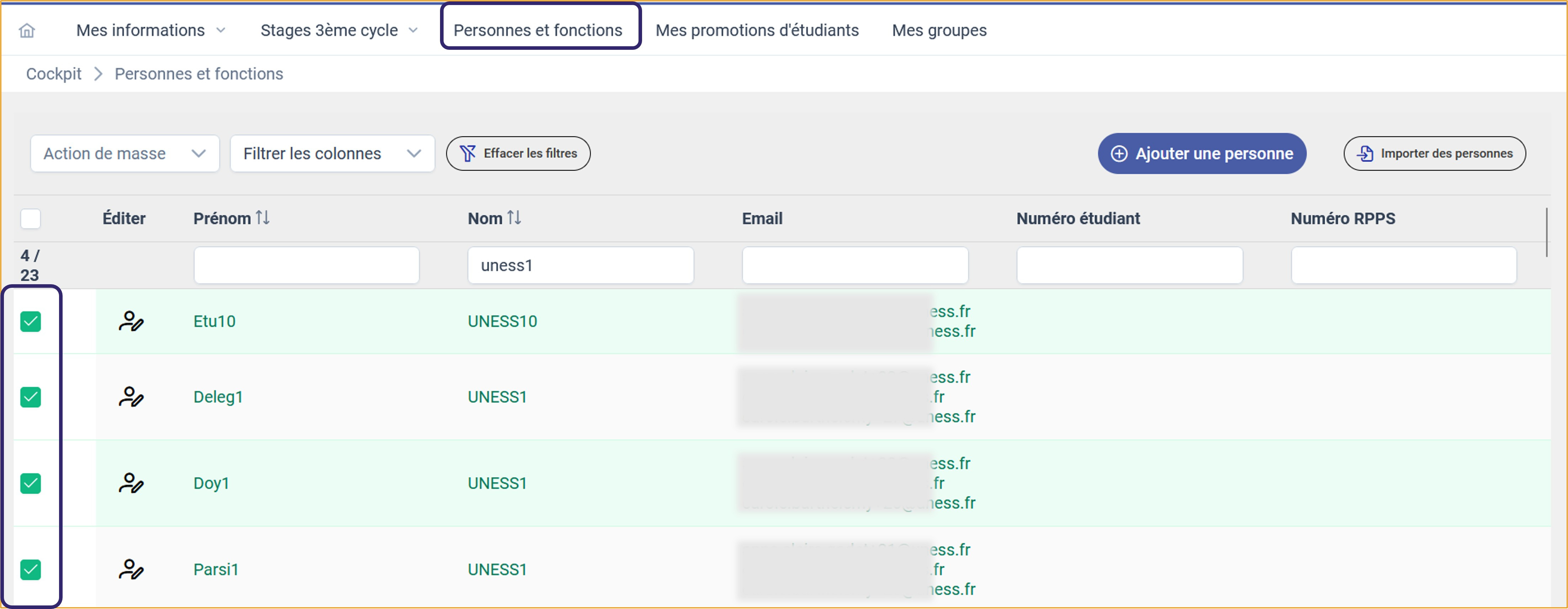Open the Action de masse dropdown
1568x609 pixels.
coord(125,153)
